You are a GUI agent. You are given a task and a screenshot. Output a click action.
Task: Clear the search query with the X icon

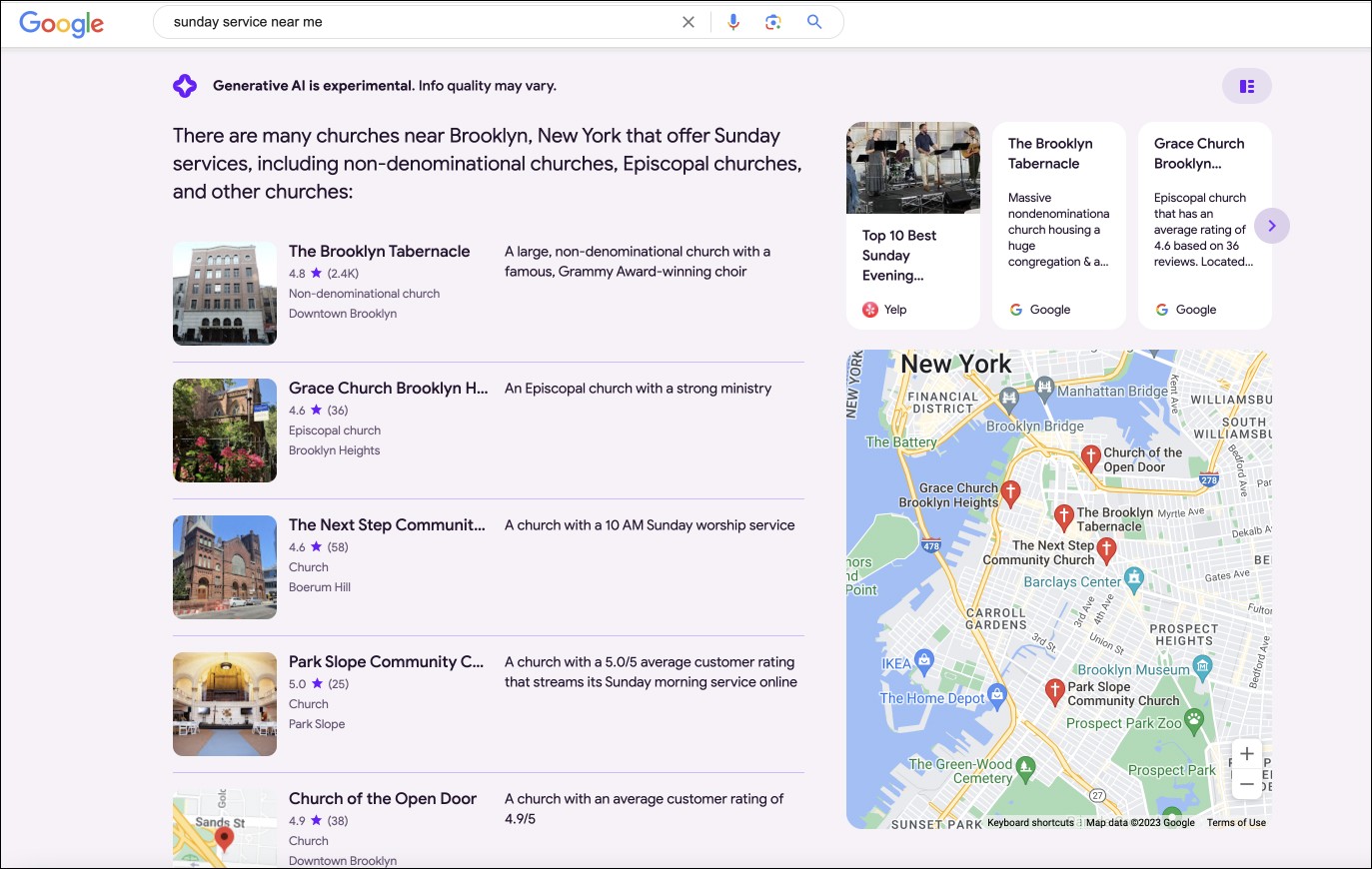688,22
